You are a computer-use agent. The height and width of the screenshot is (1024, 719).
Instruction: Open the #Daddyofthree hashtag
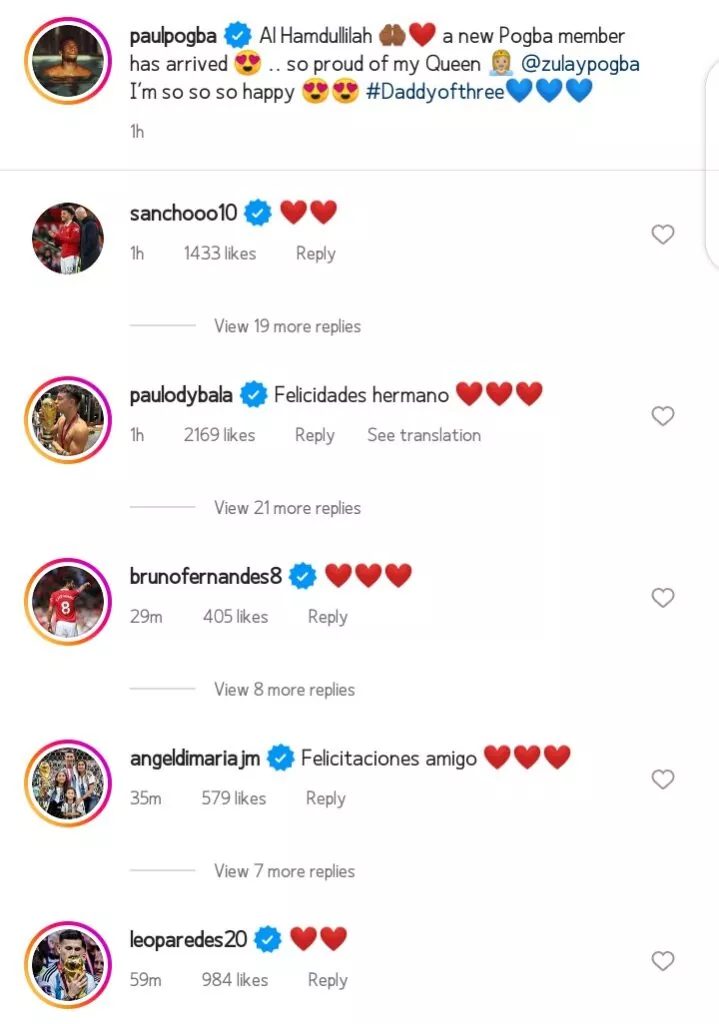(x=435, y=91)
